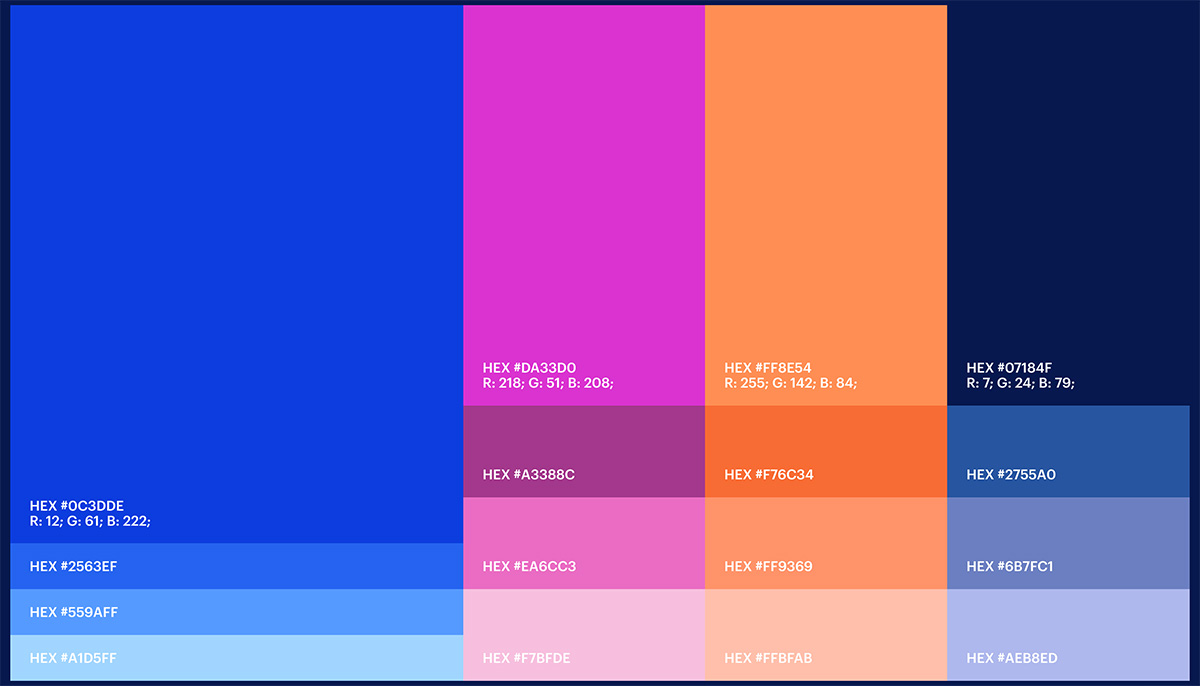Select the magenta #DA33D0 color swatch
The image size is (1200, 686).
[584, 205]
